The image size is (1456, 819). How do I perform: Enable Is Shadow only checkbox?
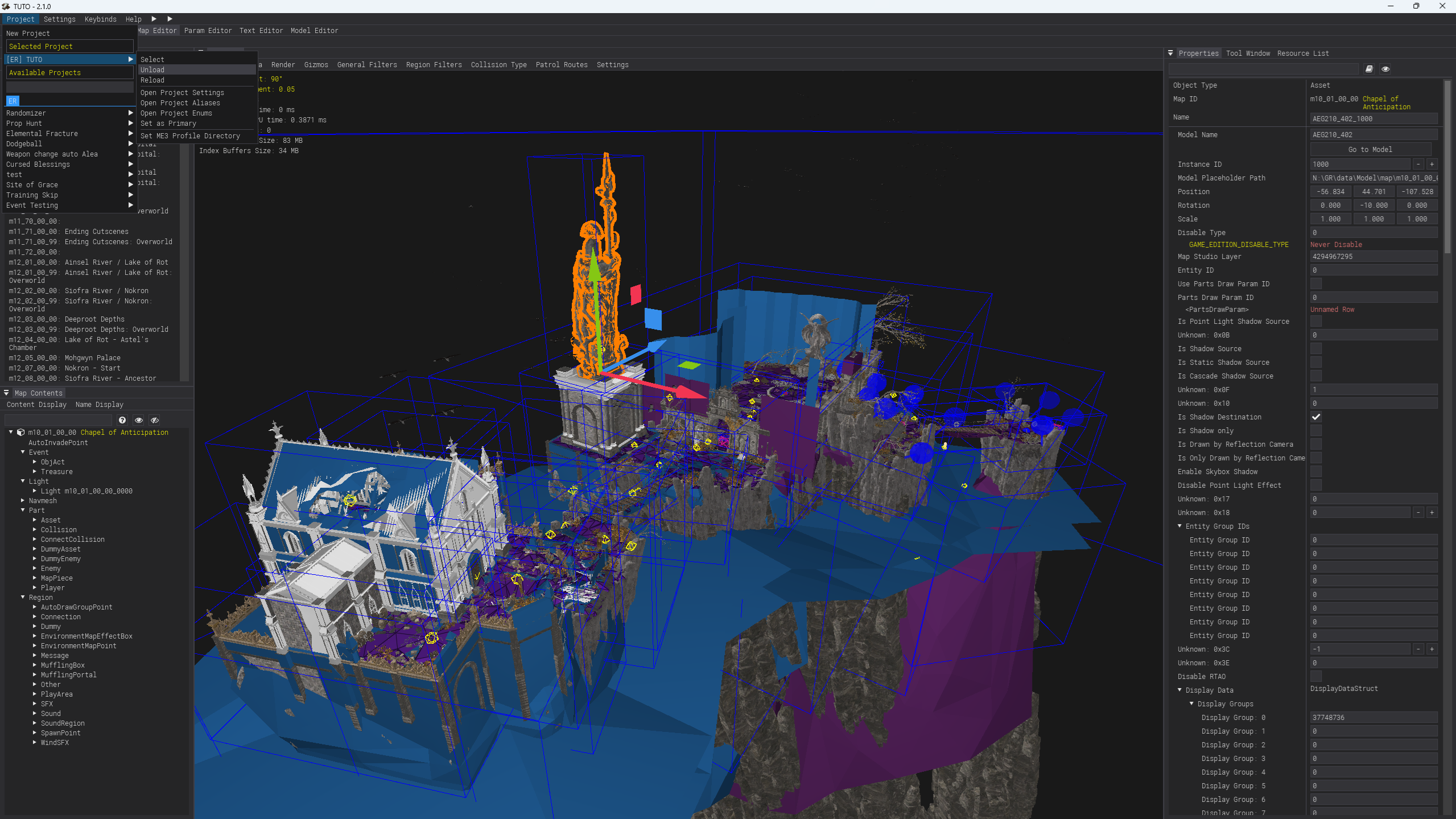click(1316, 431)
